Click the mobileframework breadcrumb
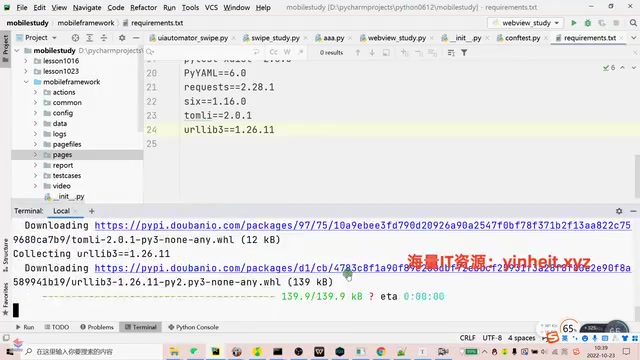The width and height of the screenshot is (640, 360). (x=86, y=23)
